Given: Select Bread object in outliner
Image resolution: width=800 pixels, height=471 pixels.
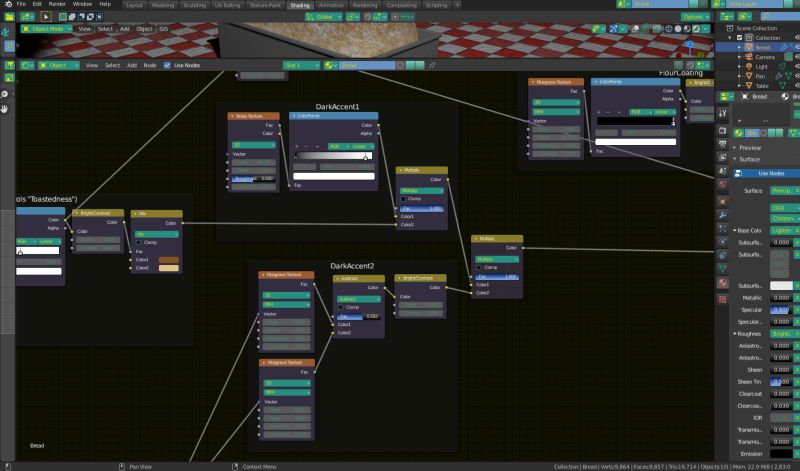Looking at the screenshot, I should coord(763,47).
